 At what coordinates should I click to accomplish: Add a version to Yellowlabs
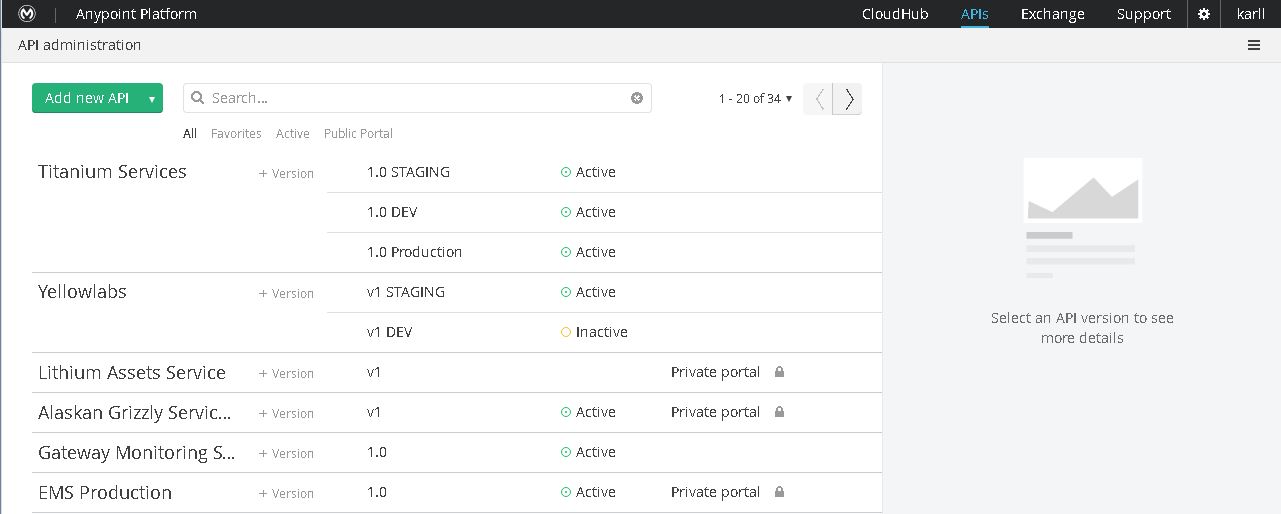point(287,294)
